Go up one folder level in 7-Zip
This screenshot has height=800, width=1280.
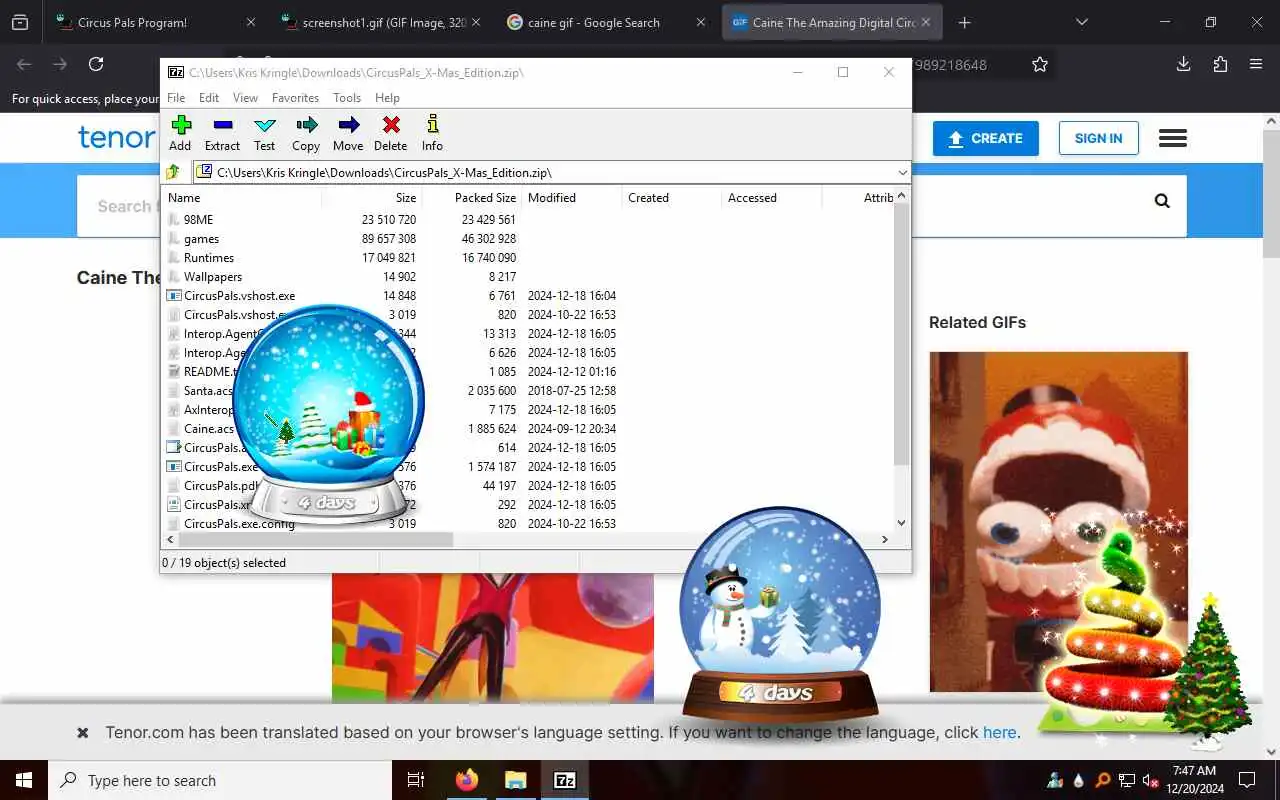tap(174, 172)
